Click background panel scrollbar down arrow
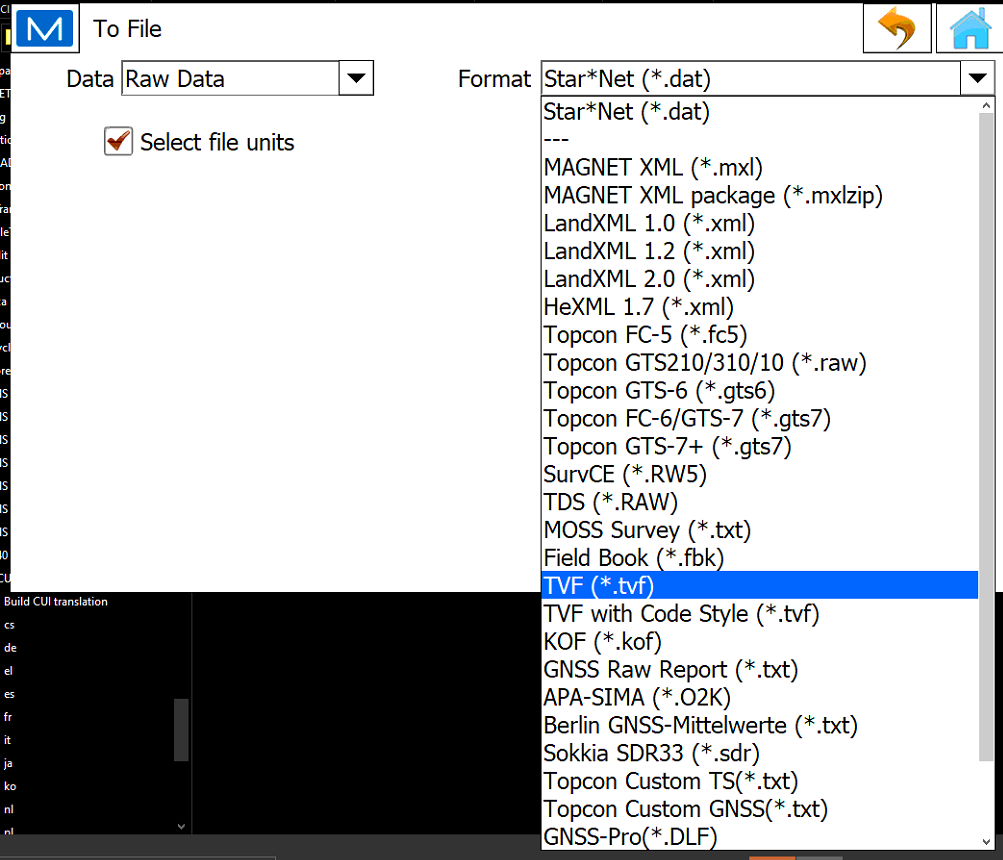The image size is (1003, 860). click(182, 826)
